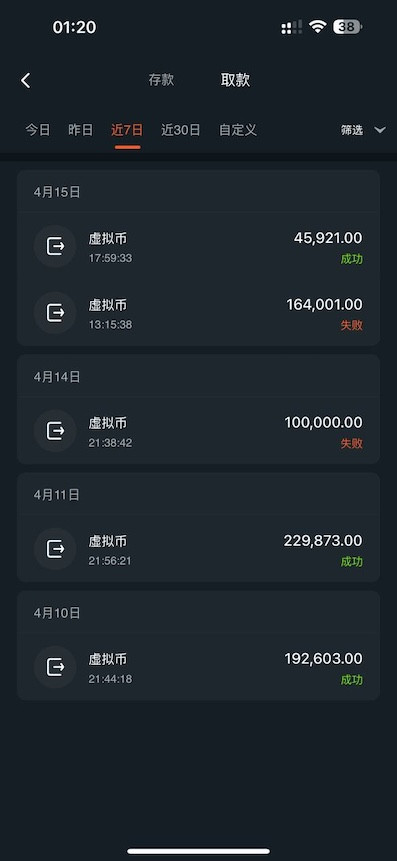Tap withdrawal icon for 192,603.00 transaction

[x=55, y=667]
